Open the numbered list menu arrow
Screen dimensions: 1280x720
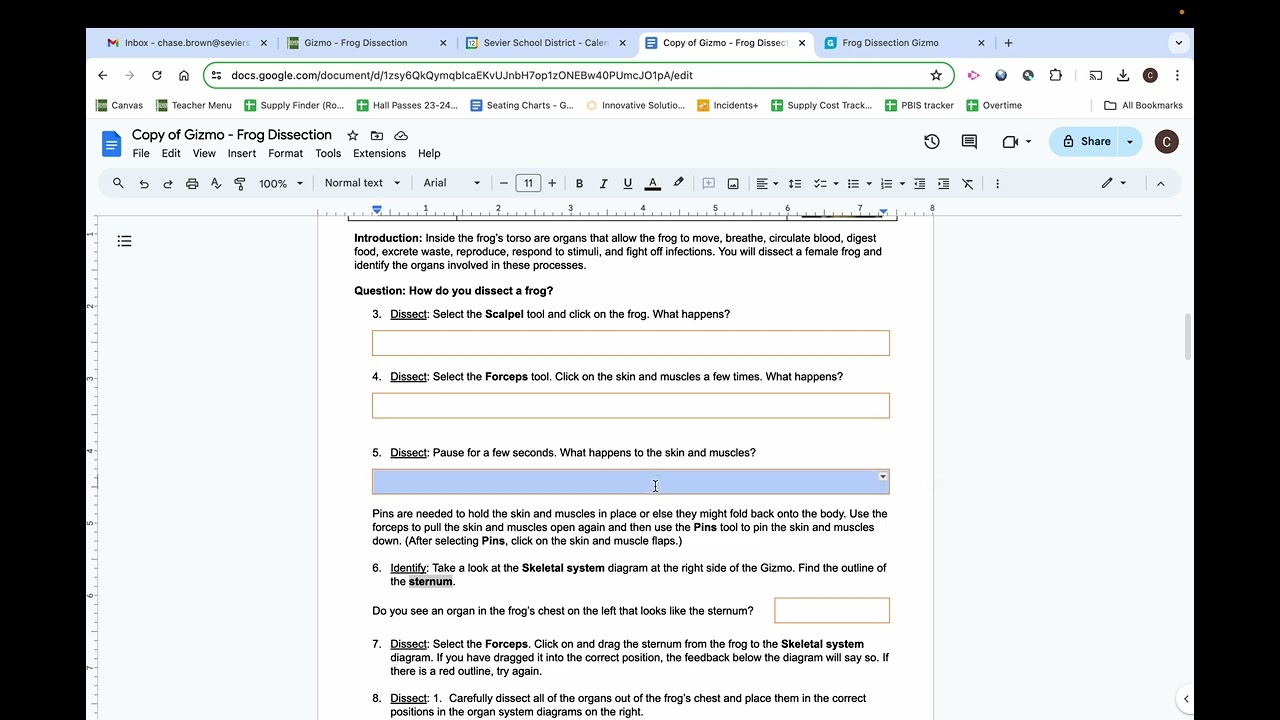pyautogui.click(x=902, y=184)
